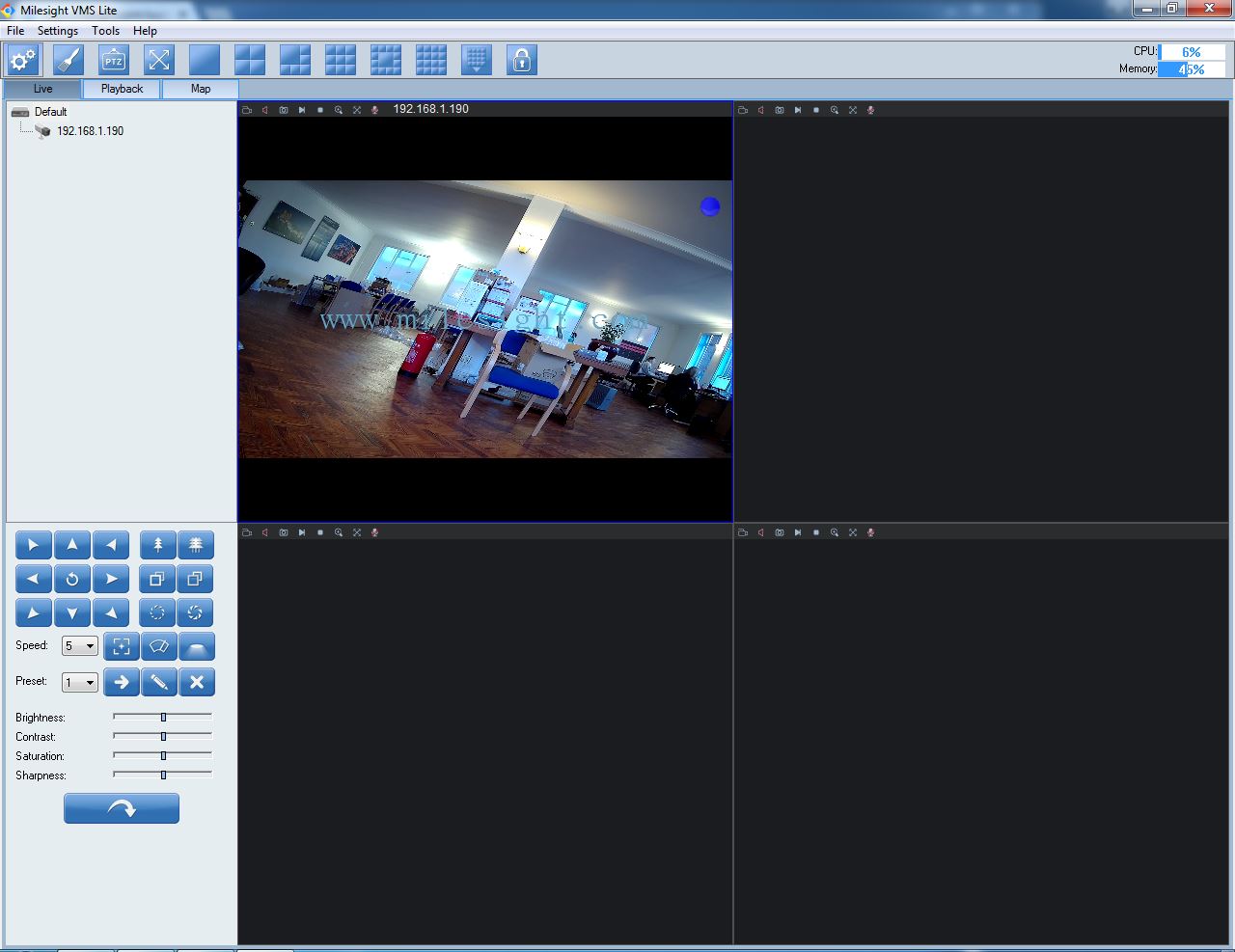Switch to the 9-grid layout view

(341, 59)
